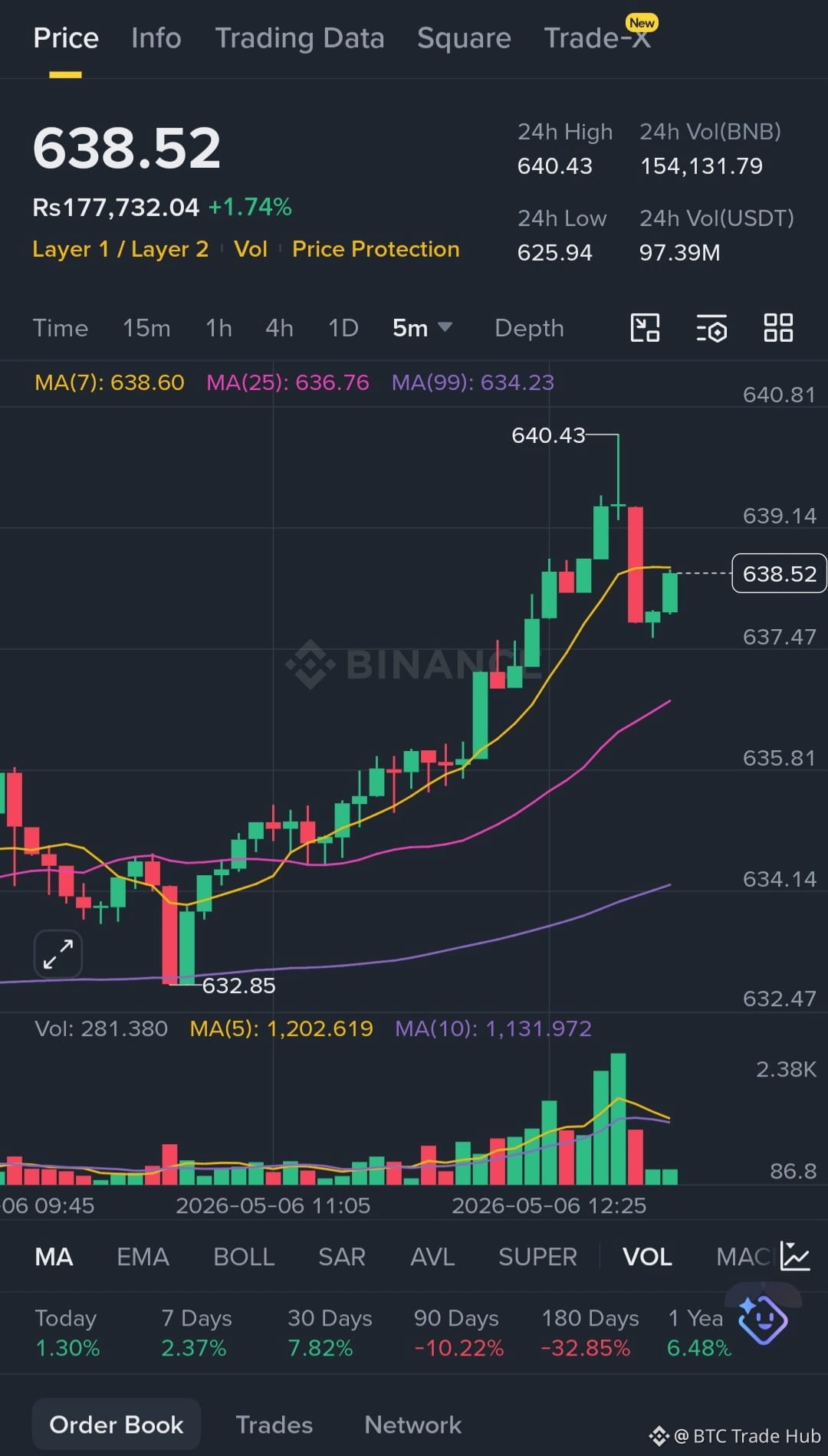Select the Time chart interval
Screen dimensions: 828x1456
[x=61, y=328]
